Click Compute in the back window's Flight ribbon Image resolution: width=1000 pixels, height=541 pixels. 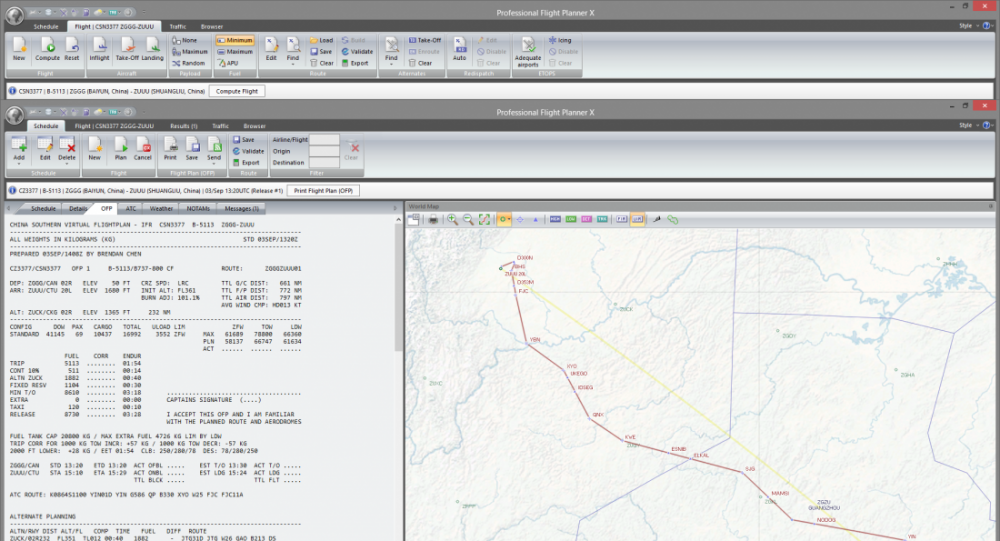[48, 49]
